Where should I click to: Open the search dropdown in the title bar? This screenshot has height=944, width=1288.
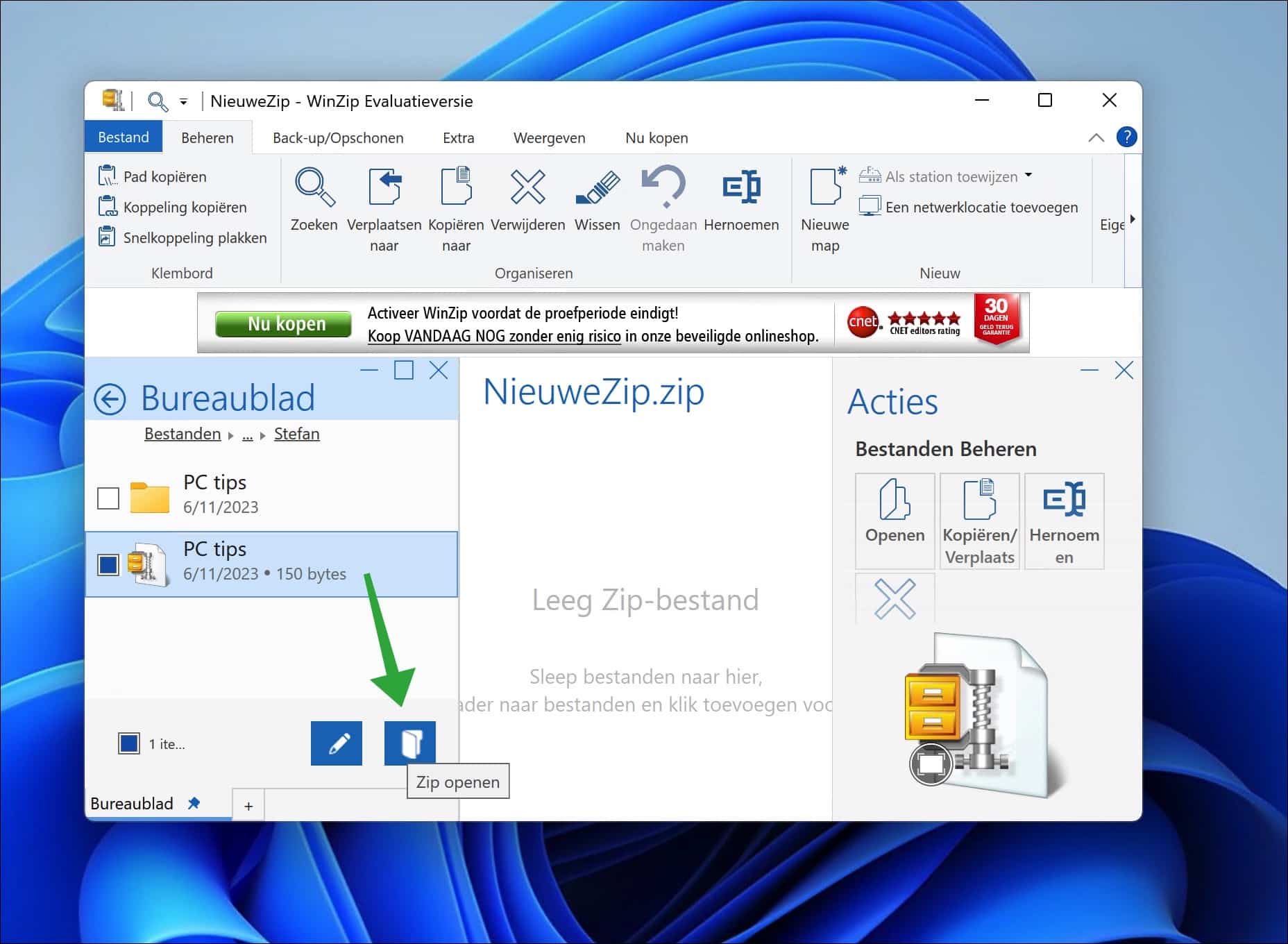coord(183,101)
